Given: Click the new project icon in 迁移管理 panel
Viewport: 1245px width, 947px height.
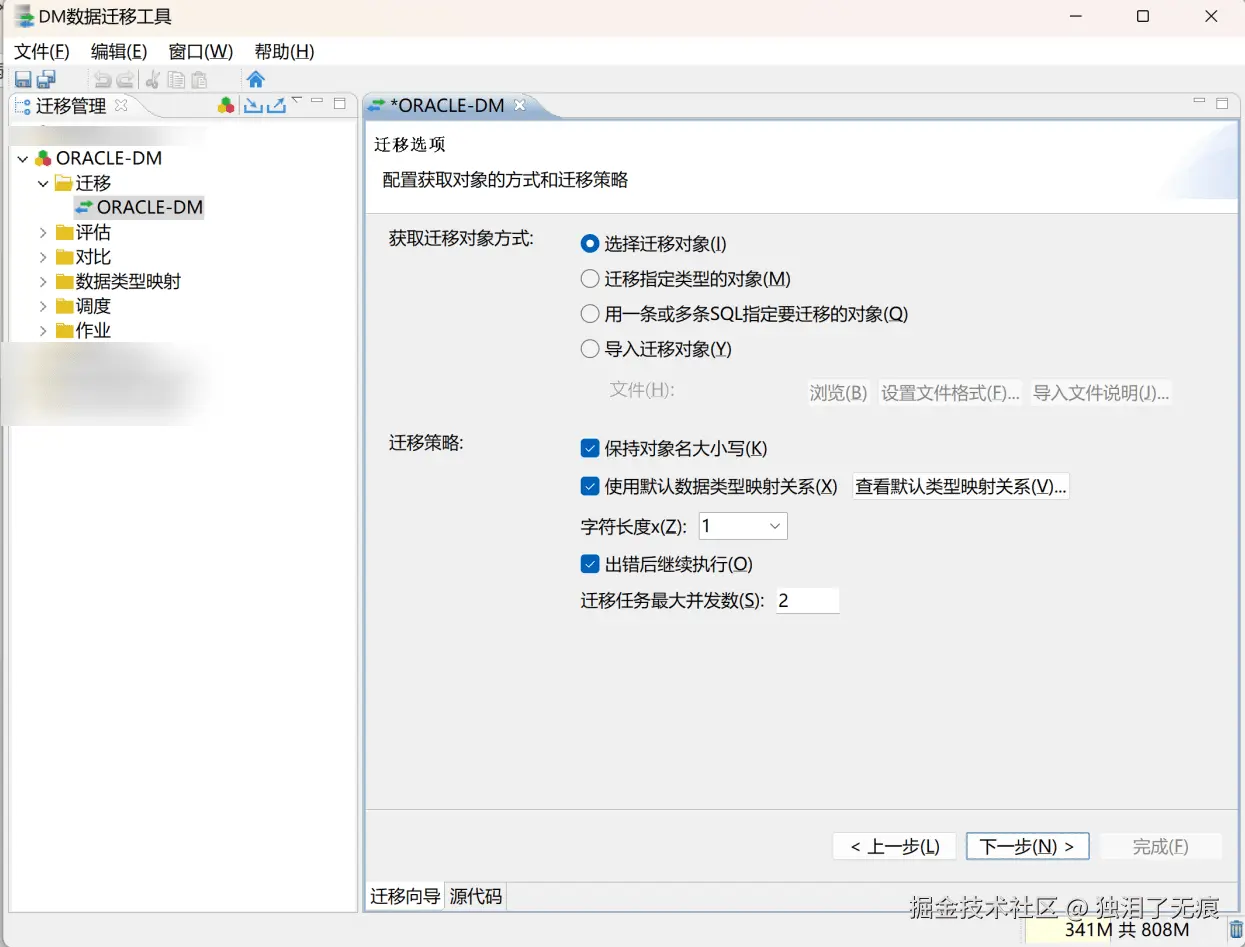Looking at the screenshot, I should click(226, 105).
